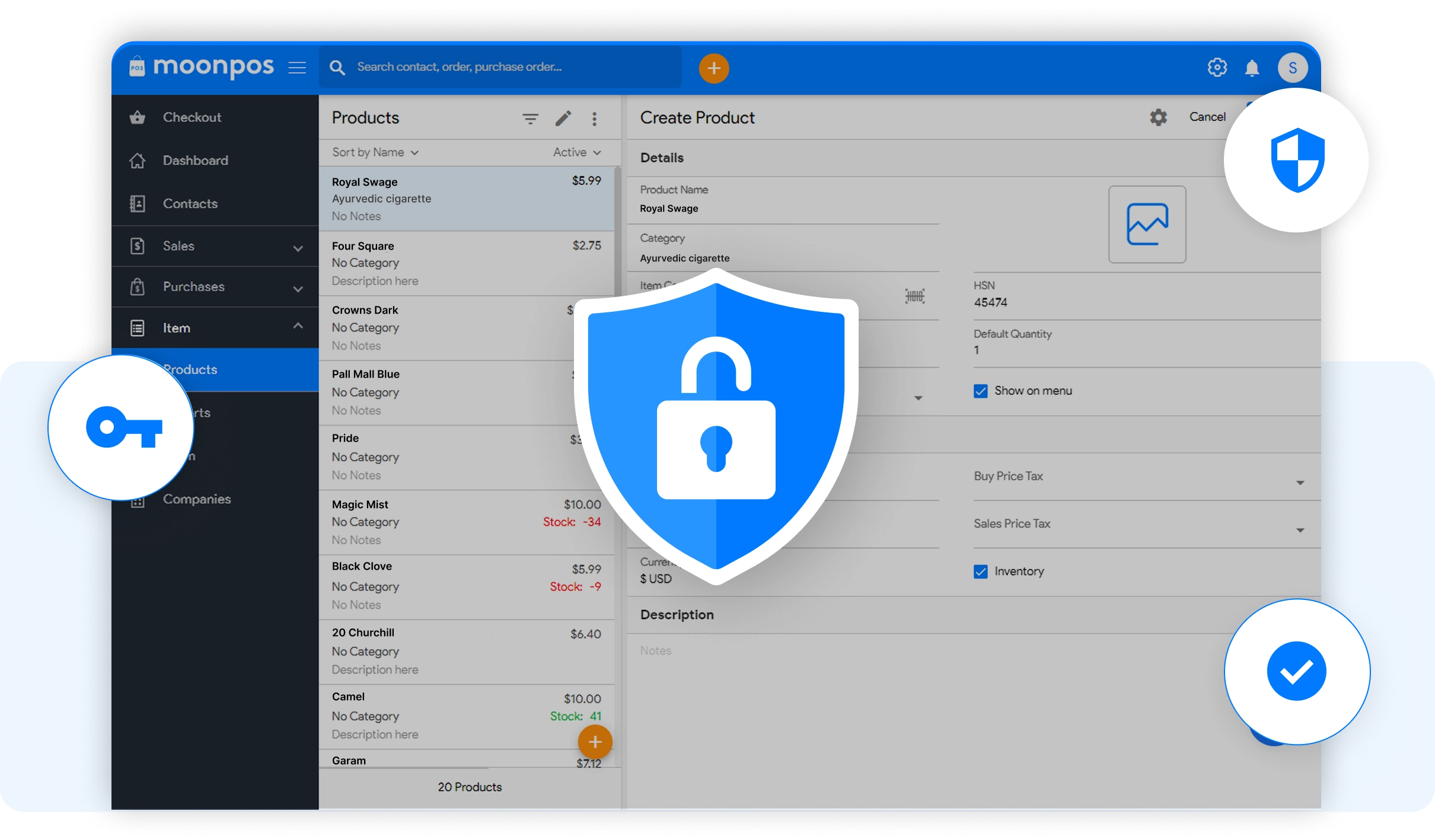Viewport: 1435px width, 840px height.
Task: Open the Create Product gear settings icon
Action: 1158,117
